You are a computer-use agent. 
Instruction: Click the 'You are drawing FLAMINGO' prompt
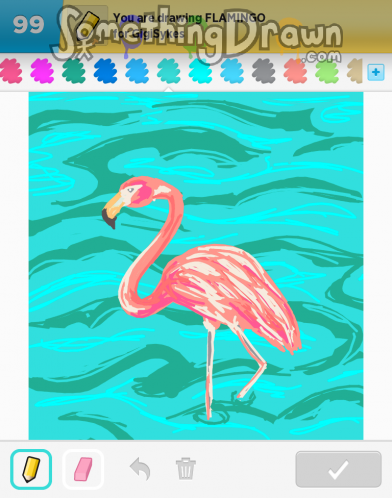click(189, 18)
